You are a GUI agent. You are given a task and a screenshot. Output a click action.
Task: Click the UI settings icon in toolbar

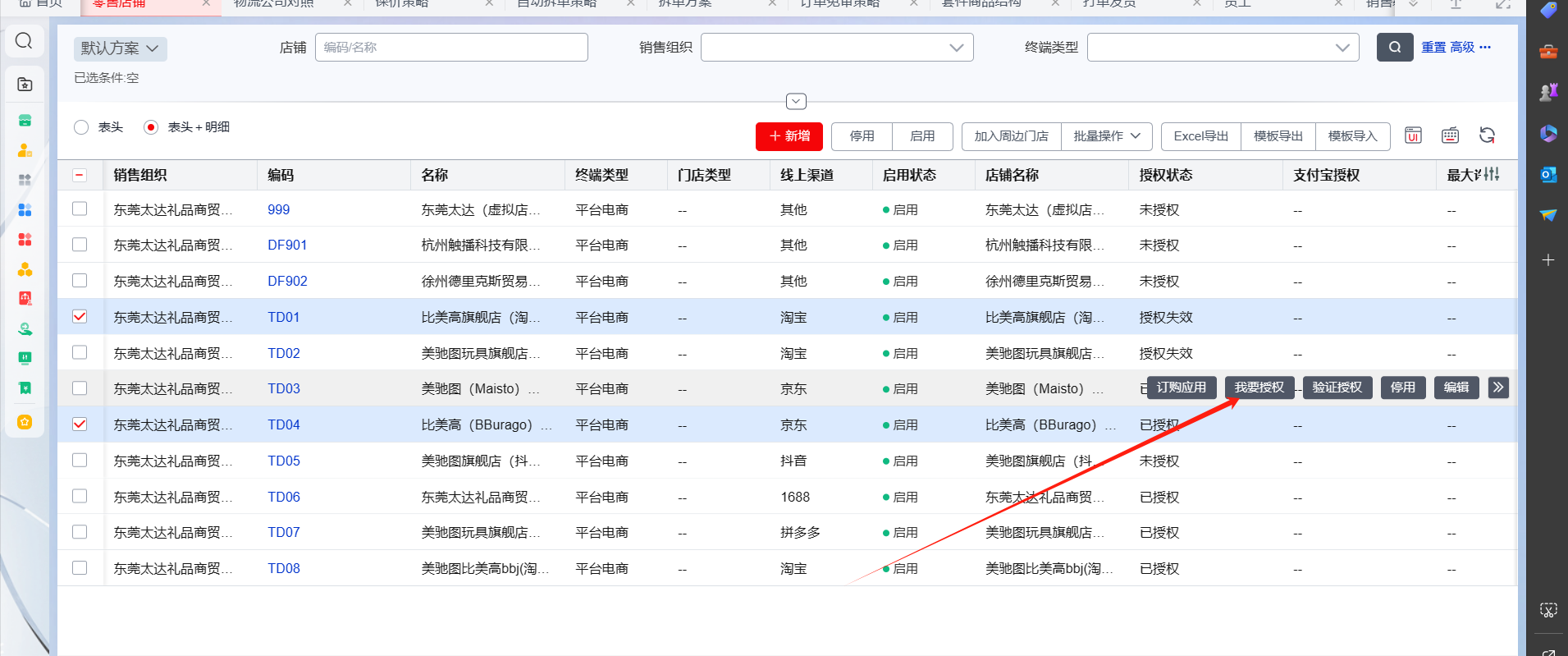tap(1413, 135)
